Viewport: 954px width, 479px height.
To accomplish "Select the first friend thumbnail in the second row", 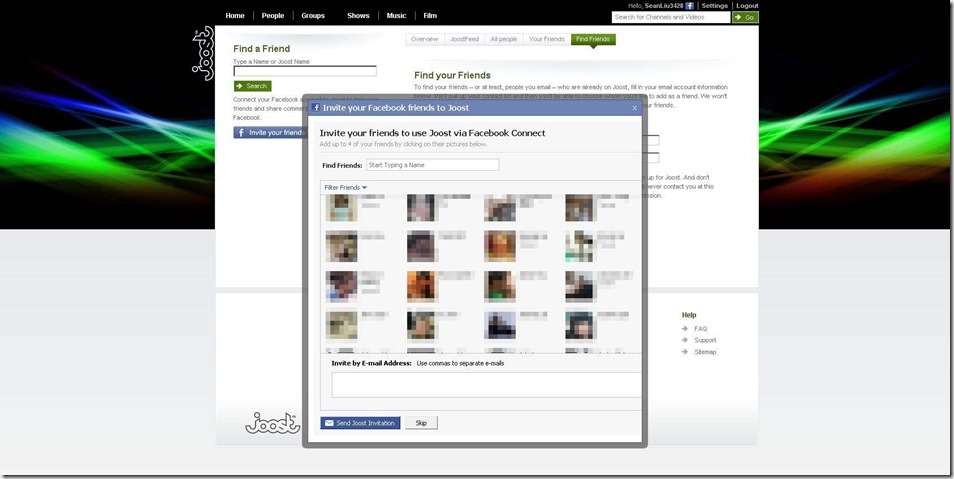I will point(341,246).
